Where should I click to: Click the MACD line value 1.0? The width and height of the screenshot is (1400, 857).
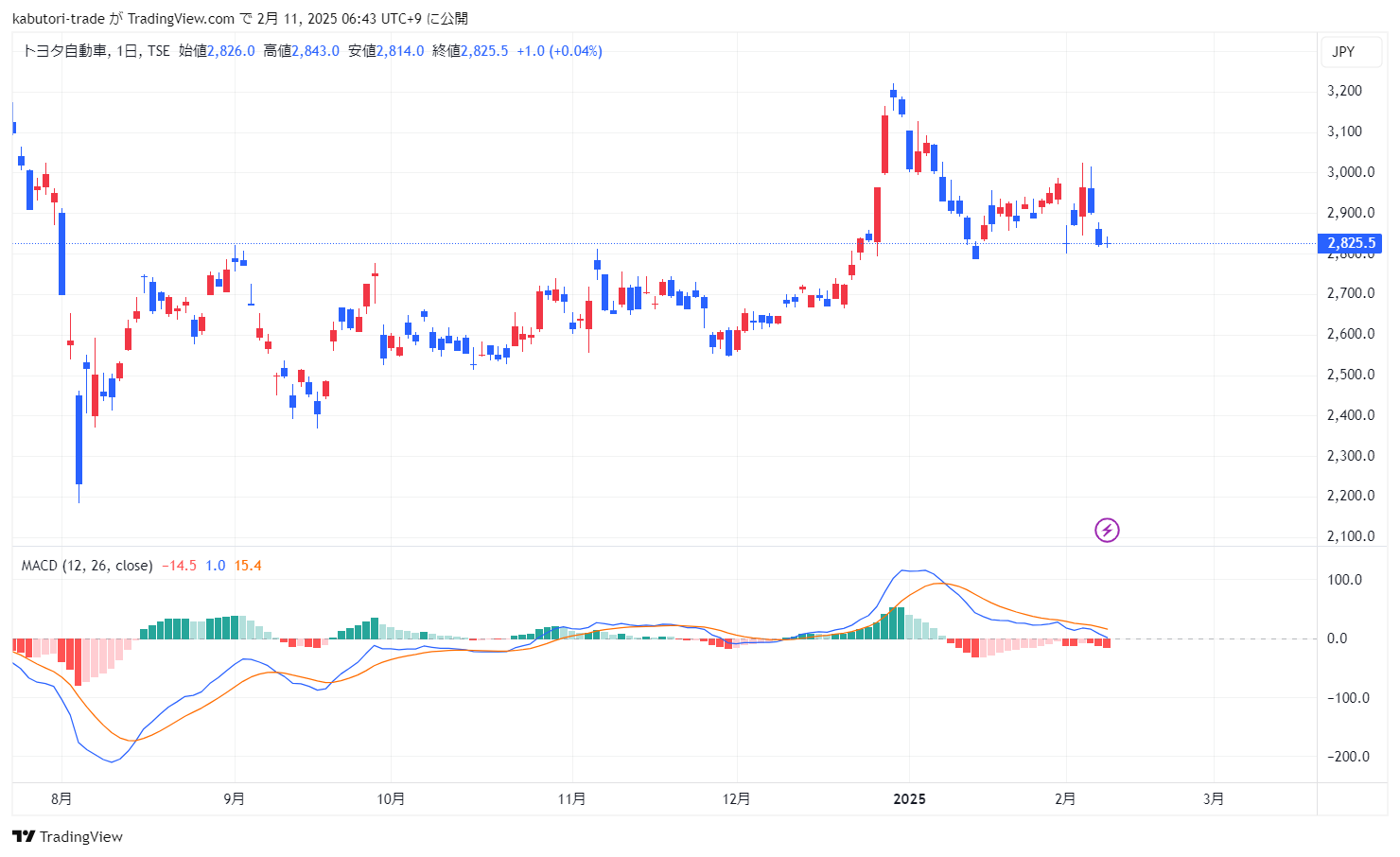[216, 566]
